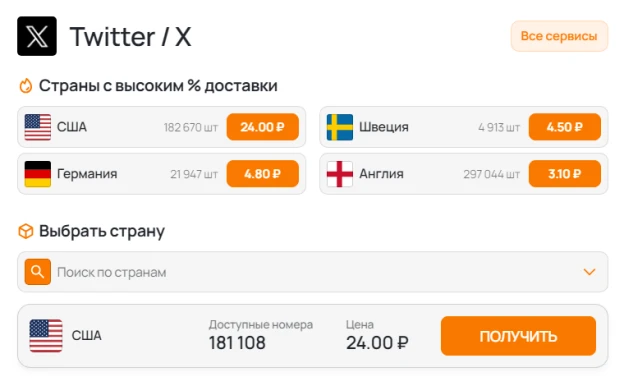Click the Twitter / X logo icon
Image resolution: width=624 pixels, height=386 pixels.
(x=37, y=36)
